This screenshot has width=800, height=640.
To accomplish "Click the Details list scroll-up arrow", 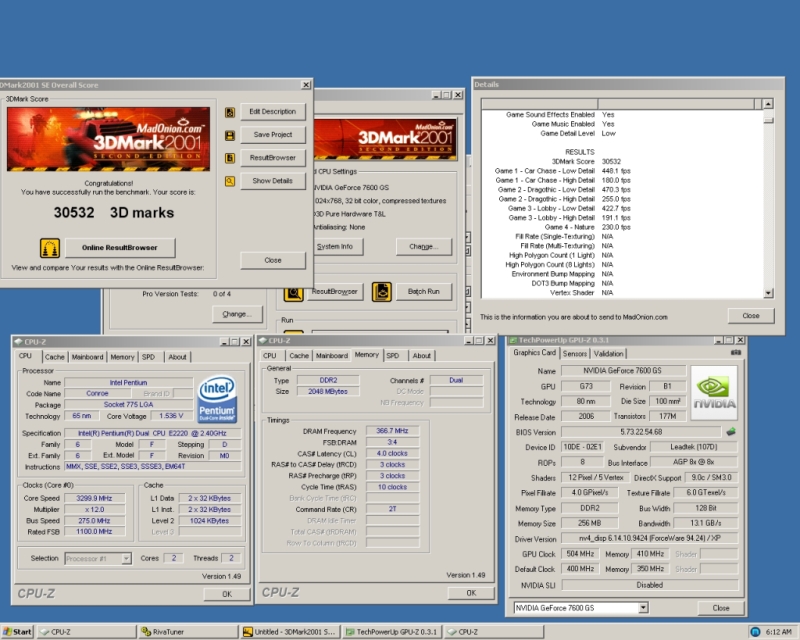I will (x=768, y=104).
